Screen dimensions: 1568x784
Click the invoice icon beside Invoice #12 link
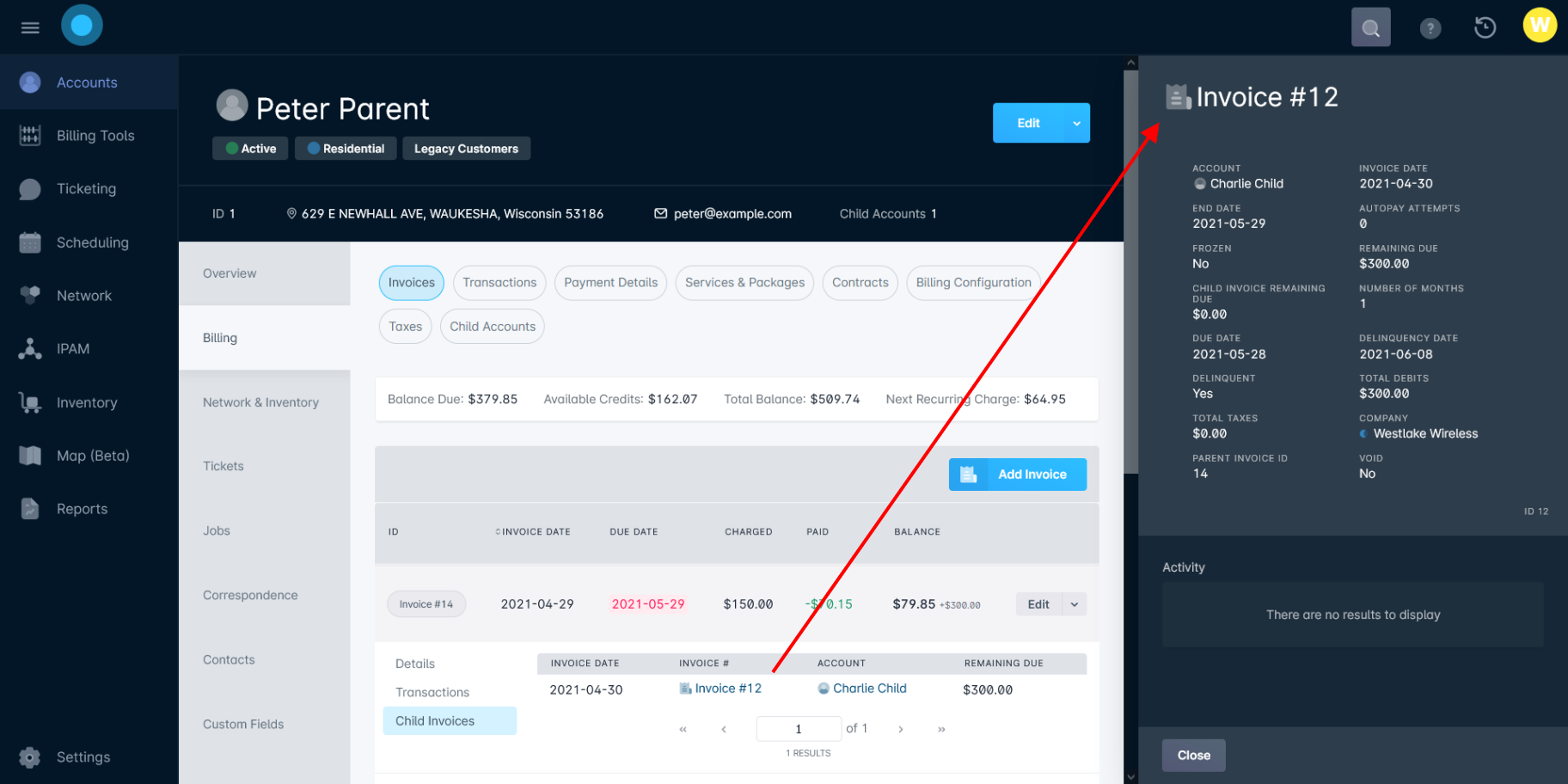(x=685, y=689)
